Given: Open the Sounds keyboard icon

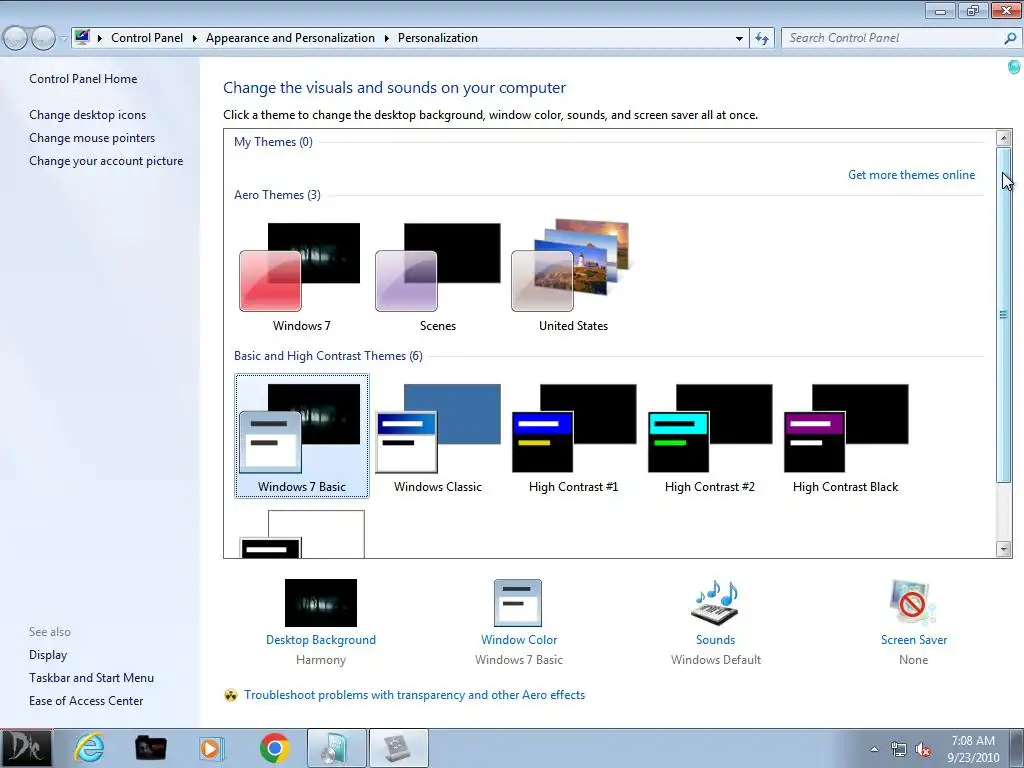Looking at the screenshot, I should (x=715, y=603).
